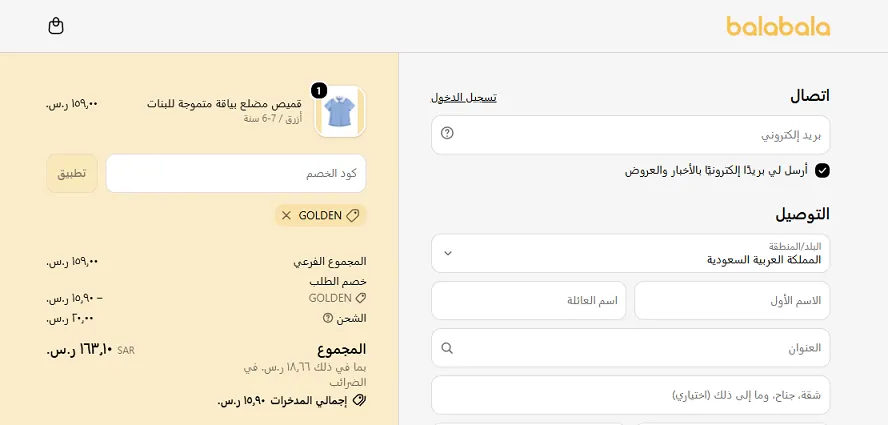Click the search icon in address field

click(447, 348)
